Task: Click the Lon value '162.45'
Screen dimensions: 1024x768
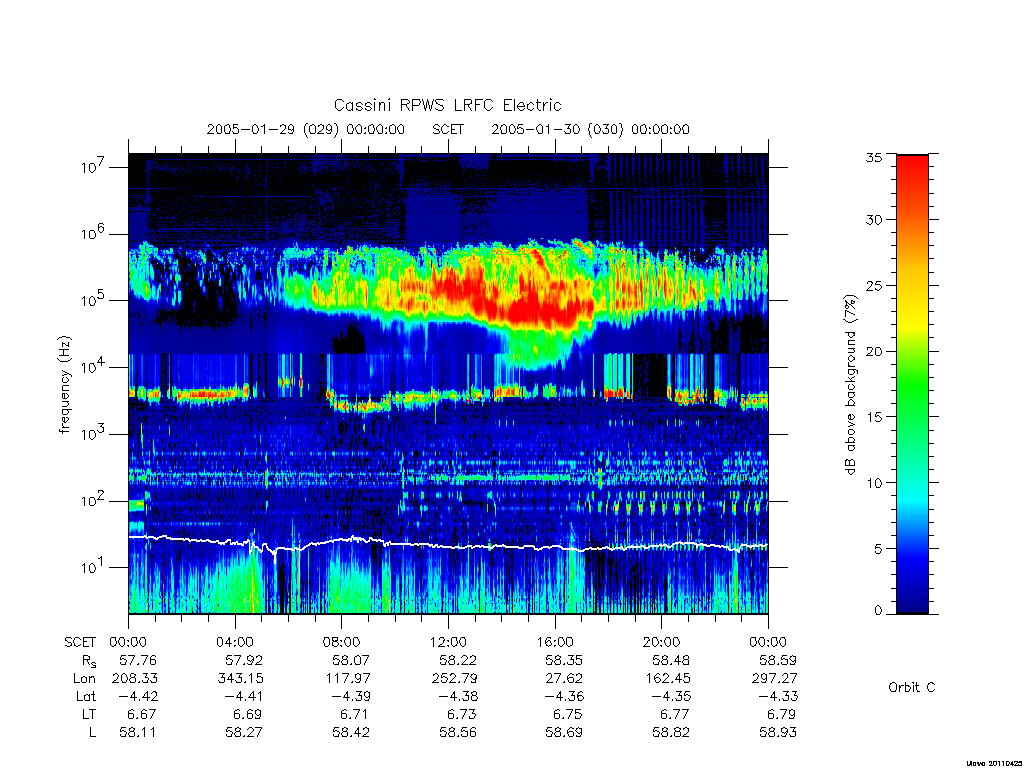Action: click(x=667, y=679)
